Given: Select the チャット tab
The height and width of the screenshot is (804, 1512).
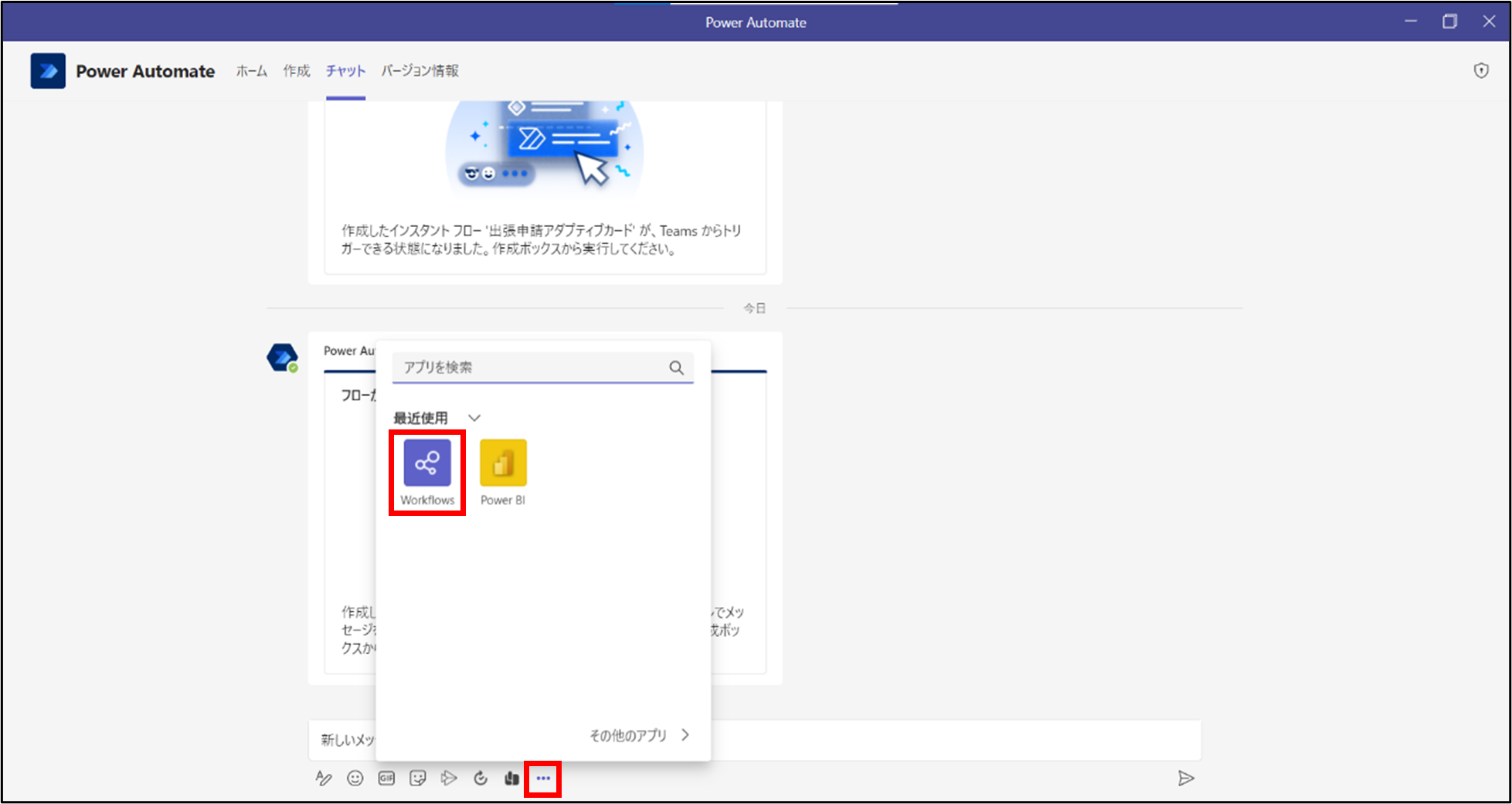Looking at the screenshot, I should [x=345, y=71].
